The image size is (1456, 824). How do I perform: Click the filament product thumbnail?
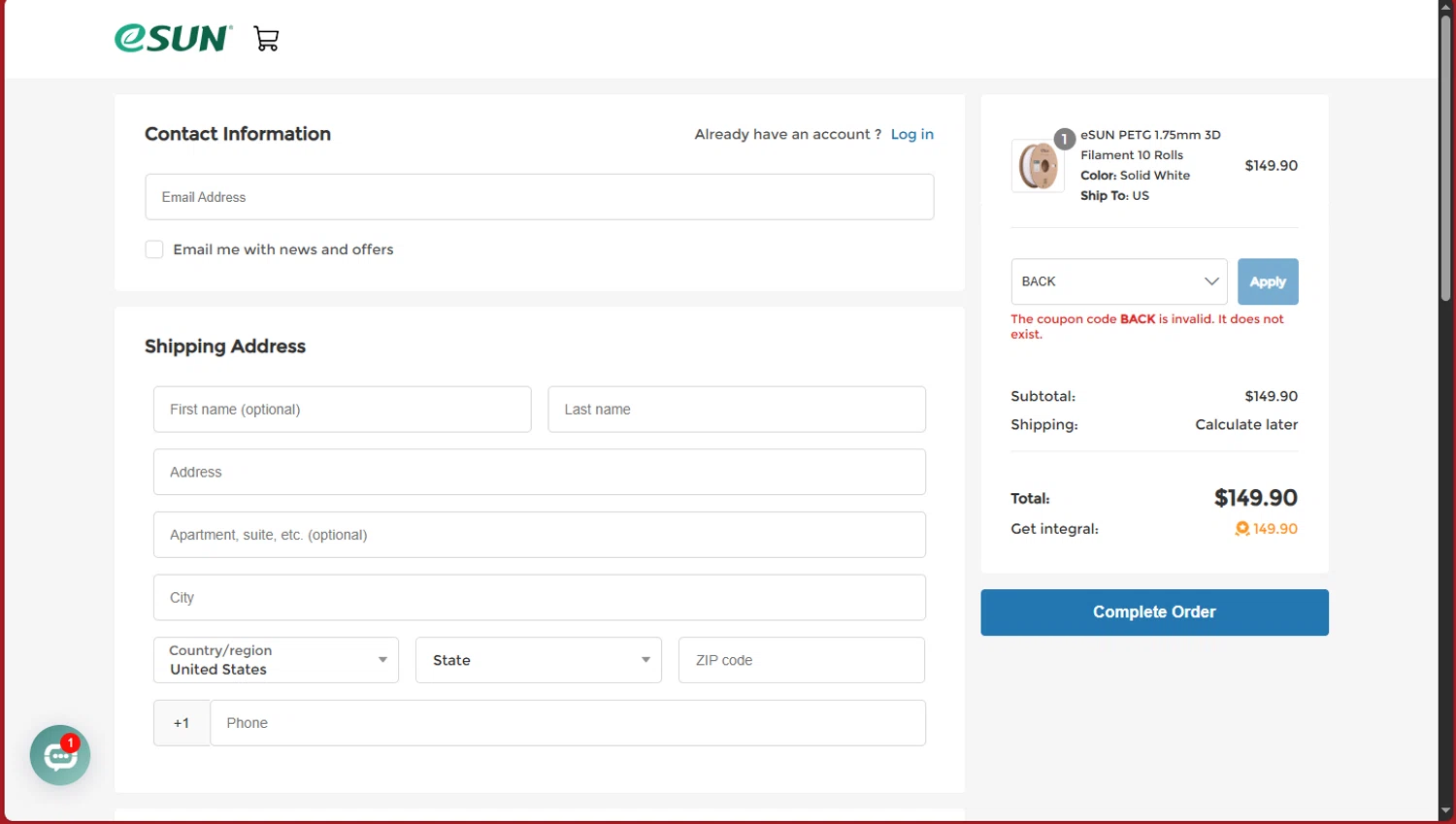(x=1038, y=165)
